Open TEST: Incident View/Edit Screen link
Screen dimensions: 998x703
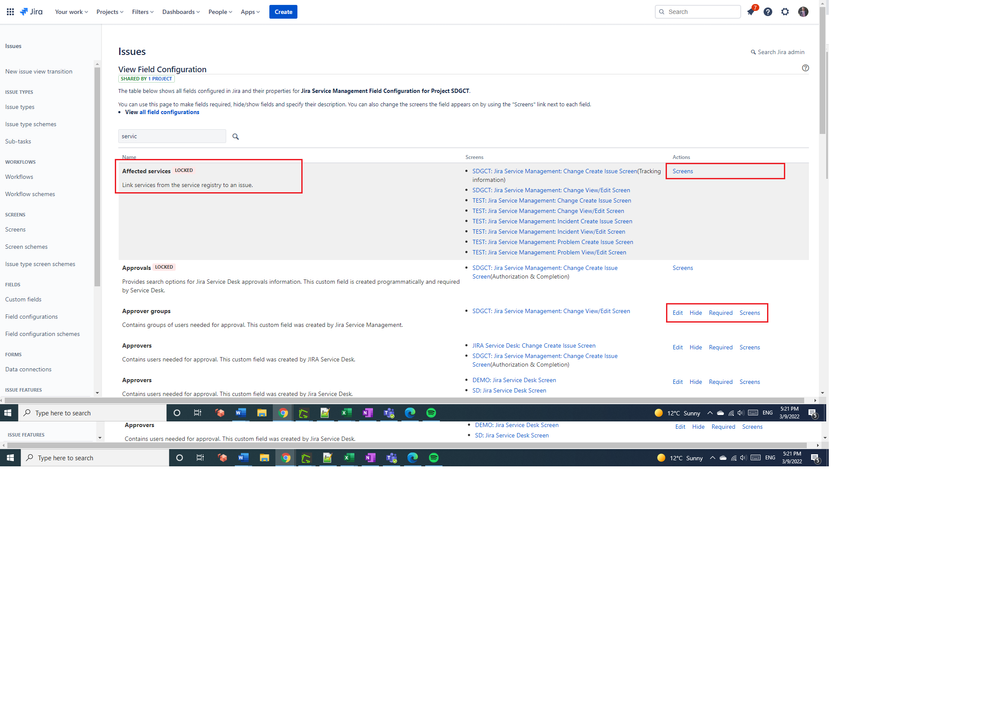[x=549, y=232]
